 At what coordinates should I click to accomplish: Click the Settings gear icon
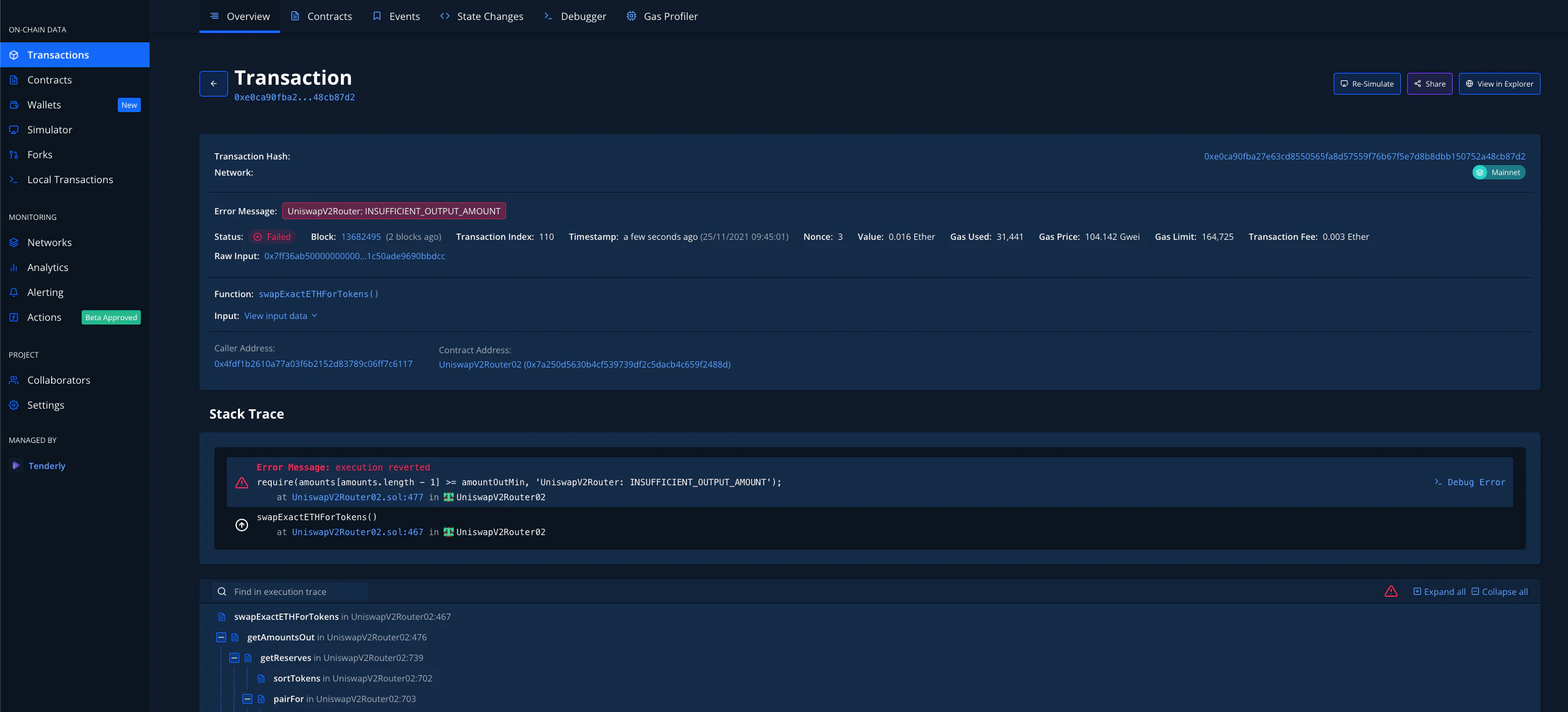(x=14, y=405)
